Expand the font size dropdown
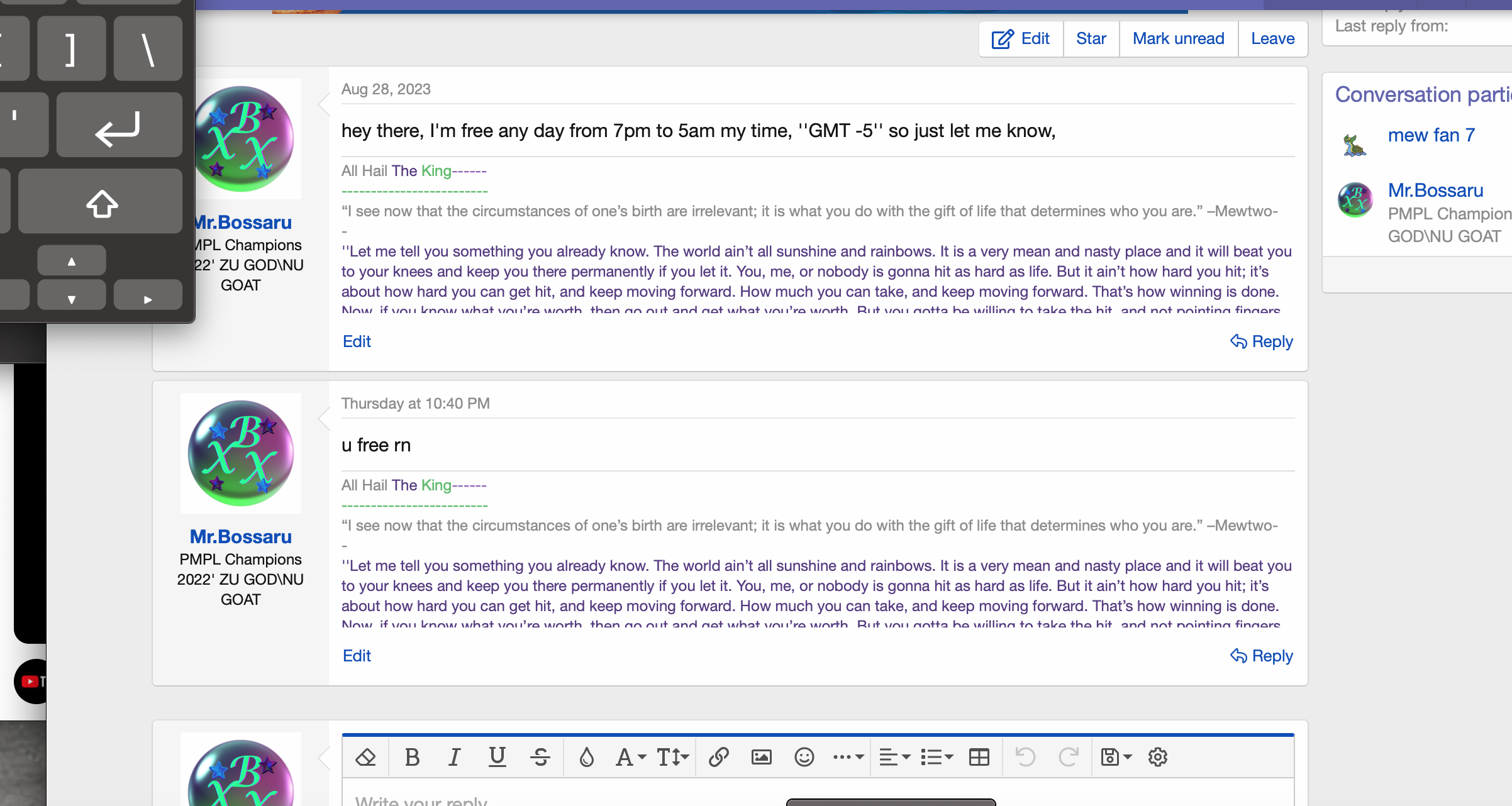Image resolution: width=1512 pixels, height=806 pixels. [x=672, y=757]
